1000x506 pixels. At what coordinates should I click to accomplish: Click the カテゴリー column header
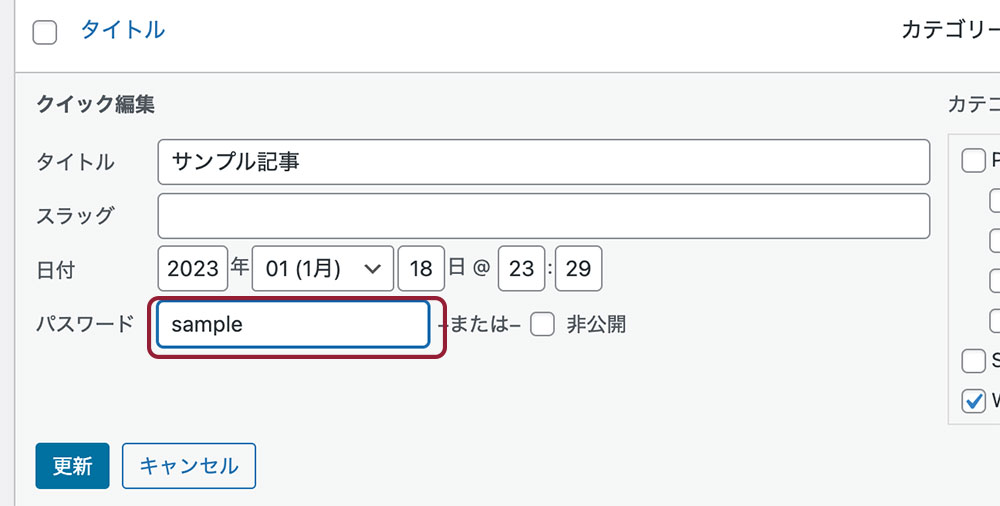click(x=949, y=31)
